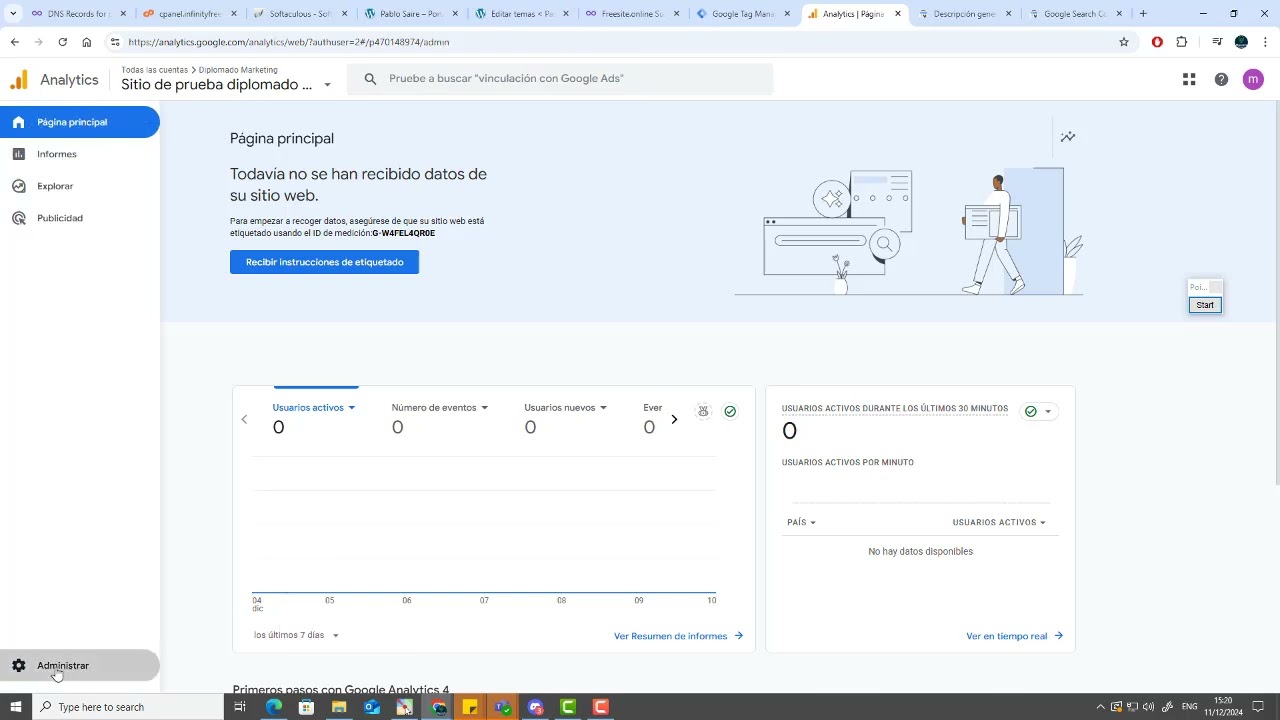The image size is (1280, 720).
Task: Bookmark this page with the star
Action: click(1124, 42)
